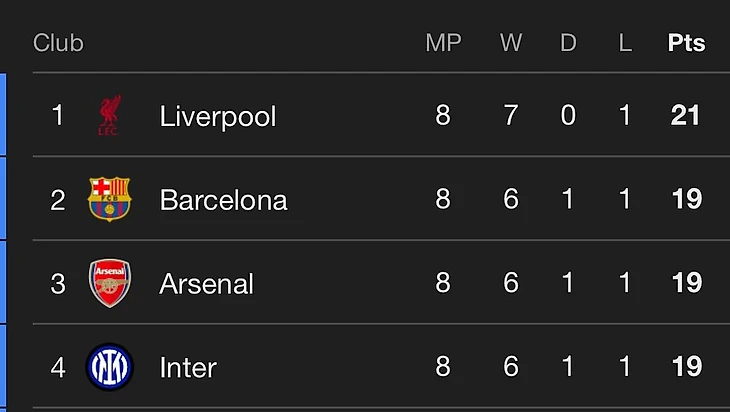Click the Barcelona club crest icon
Viewport: 730px width, 412px height.
click(x=108, y=200)
